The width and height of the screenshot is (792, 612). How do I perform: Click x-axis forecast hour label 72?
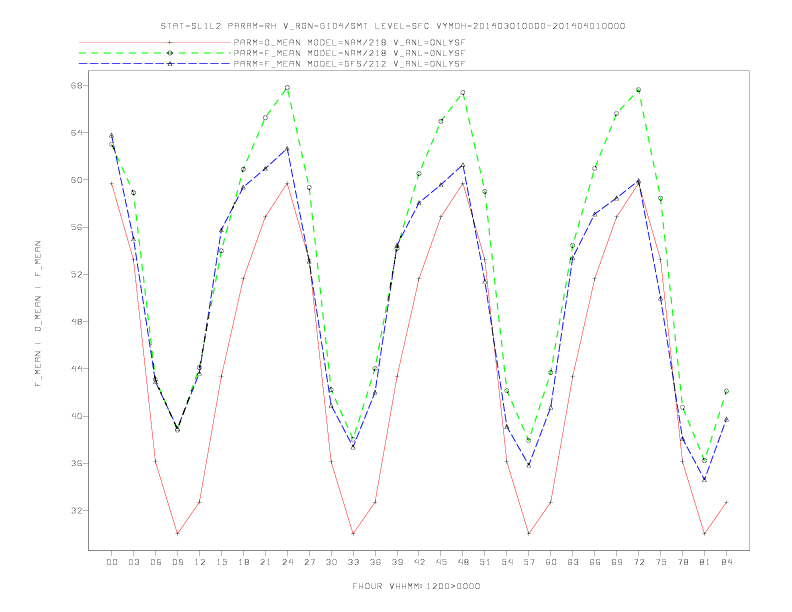click(x=639, y=562)
